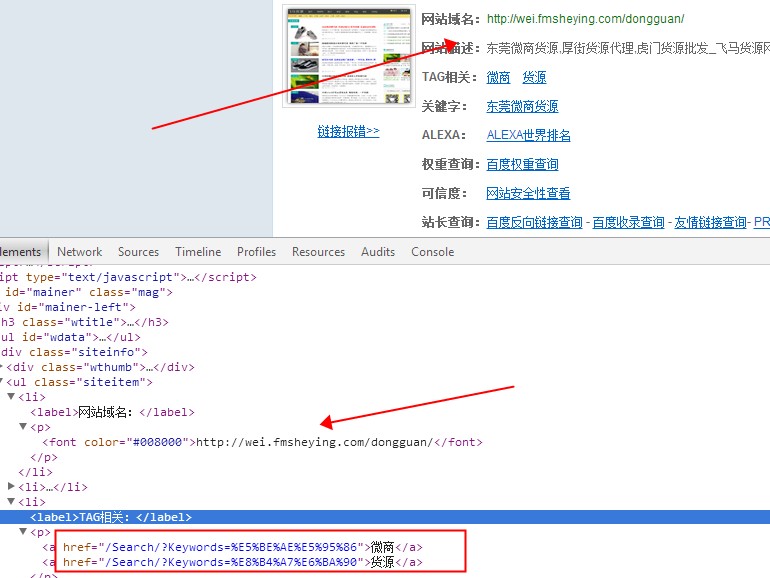Click the 链接报错>> link under thumbnail
Viewport: 770px width, 578px height.
click(348, 131)
